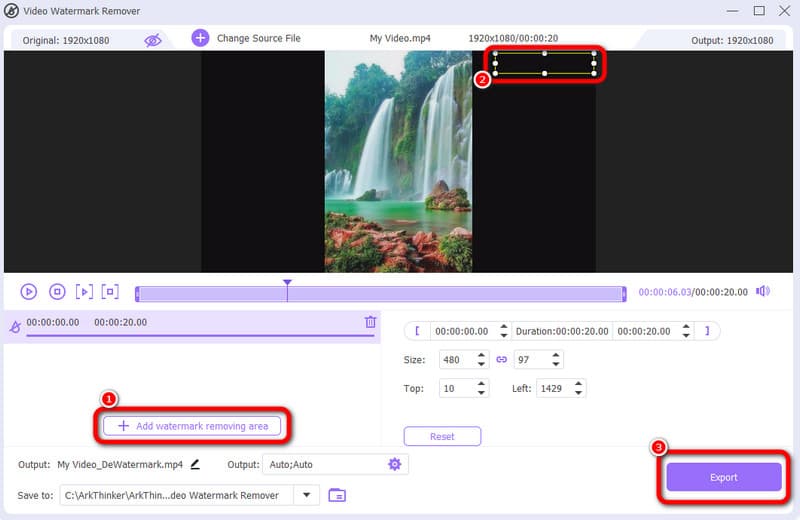The image size is (800, 520).
Task: Increase width size with up arrow
Action: pyautogui.click(x=481, y=355)
